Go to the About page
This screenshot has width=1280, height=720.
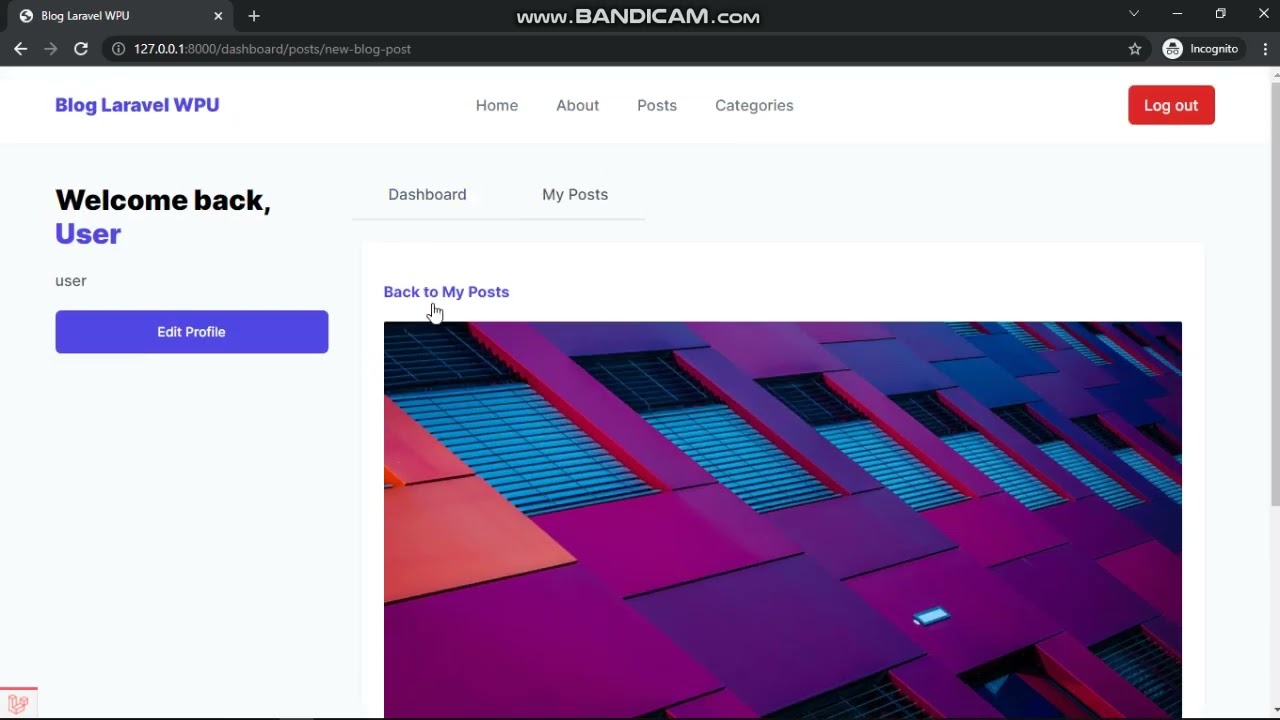click(x=577, y=105)
